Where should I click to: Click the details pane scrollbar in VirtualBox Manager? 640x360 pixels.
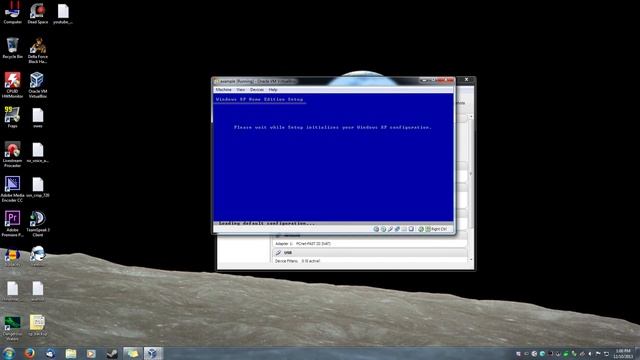(x=471, y=188)
